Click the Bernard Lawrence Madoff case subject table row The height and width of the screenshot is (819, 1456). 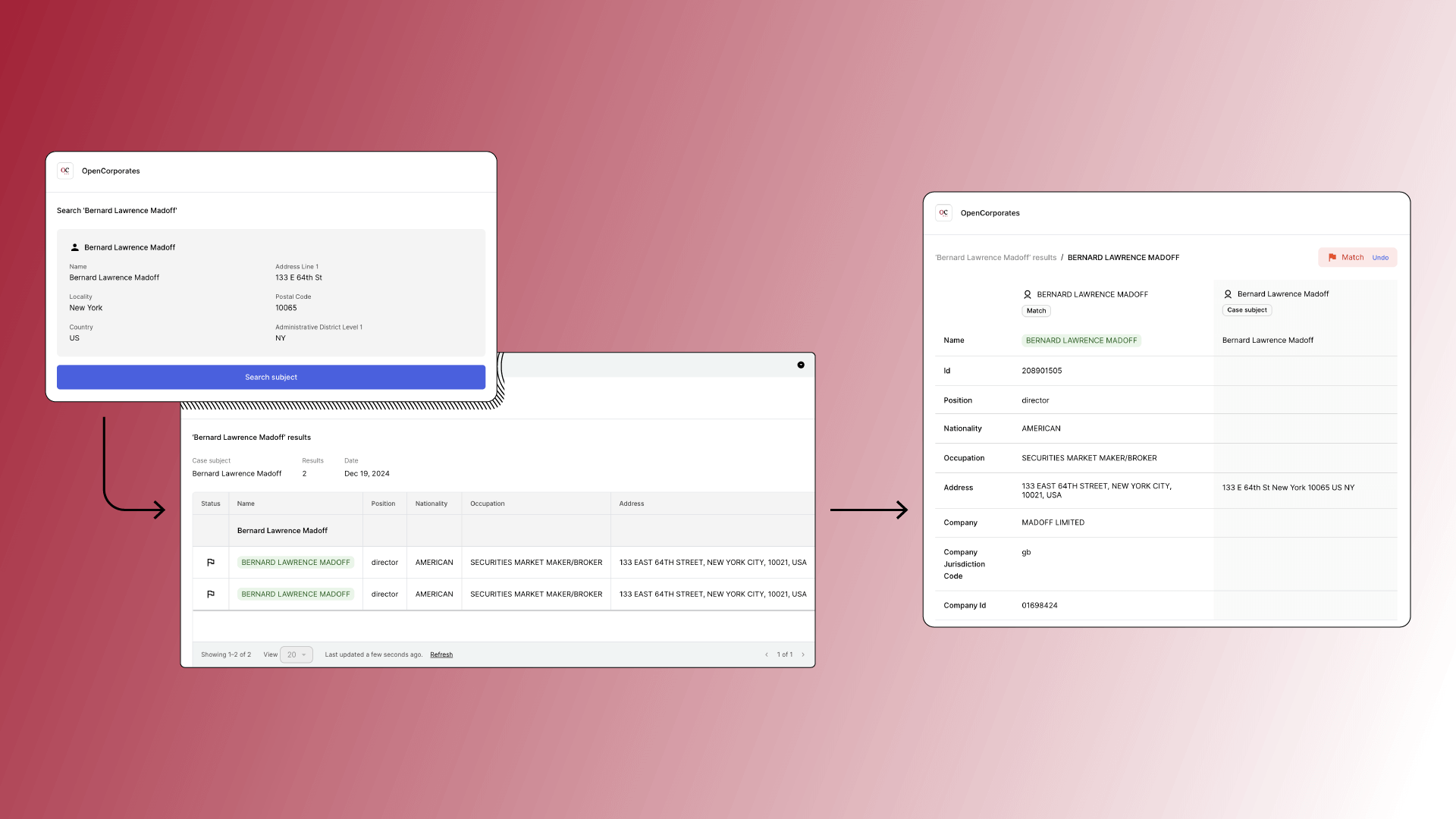tap(504, 531)
